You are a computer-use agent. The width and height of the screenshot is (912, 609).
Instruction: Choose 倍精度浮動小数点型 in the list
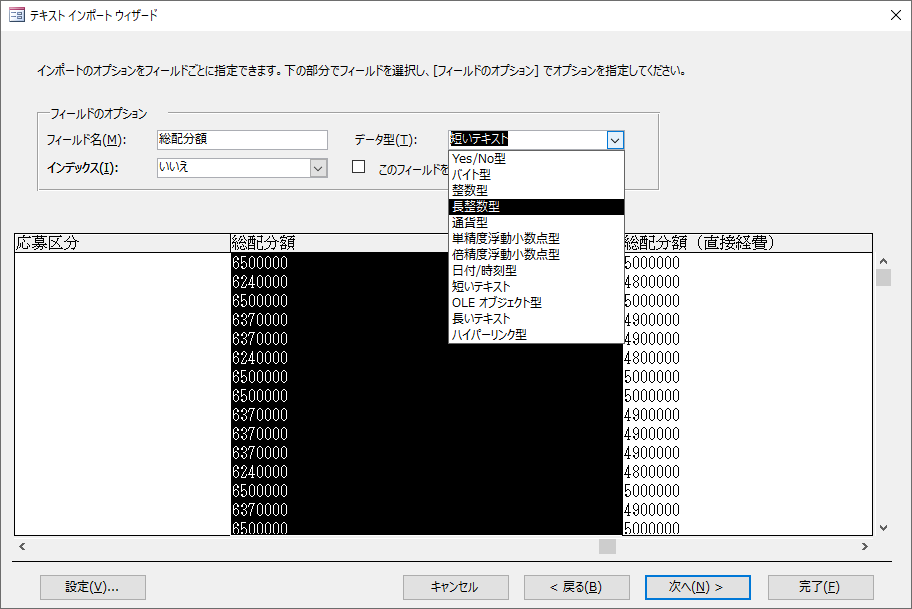click(536, 254)
